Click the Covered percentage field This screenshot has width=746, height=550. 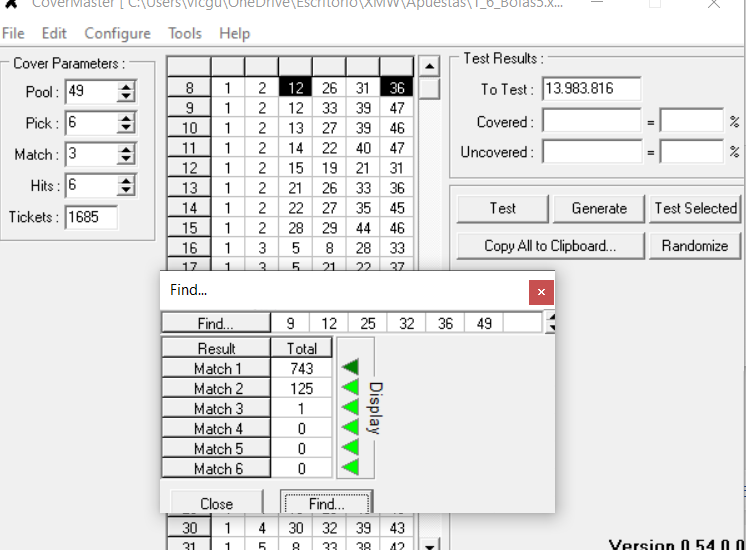tap(692, 121)
